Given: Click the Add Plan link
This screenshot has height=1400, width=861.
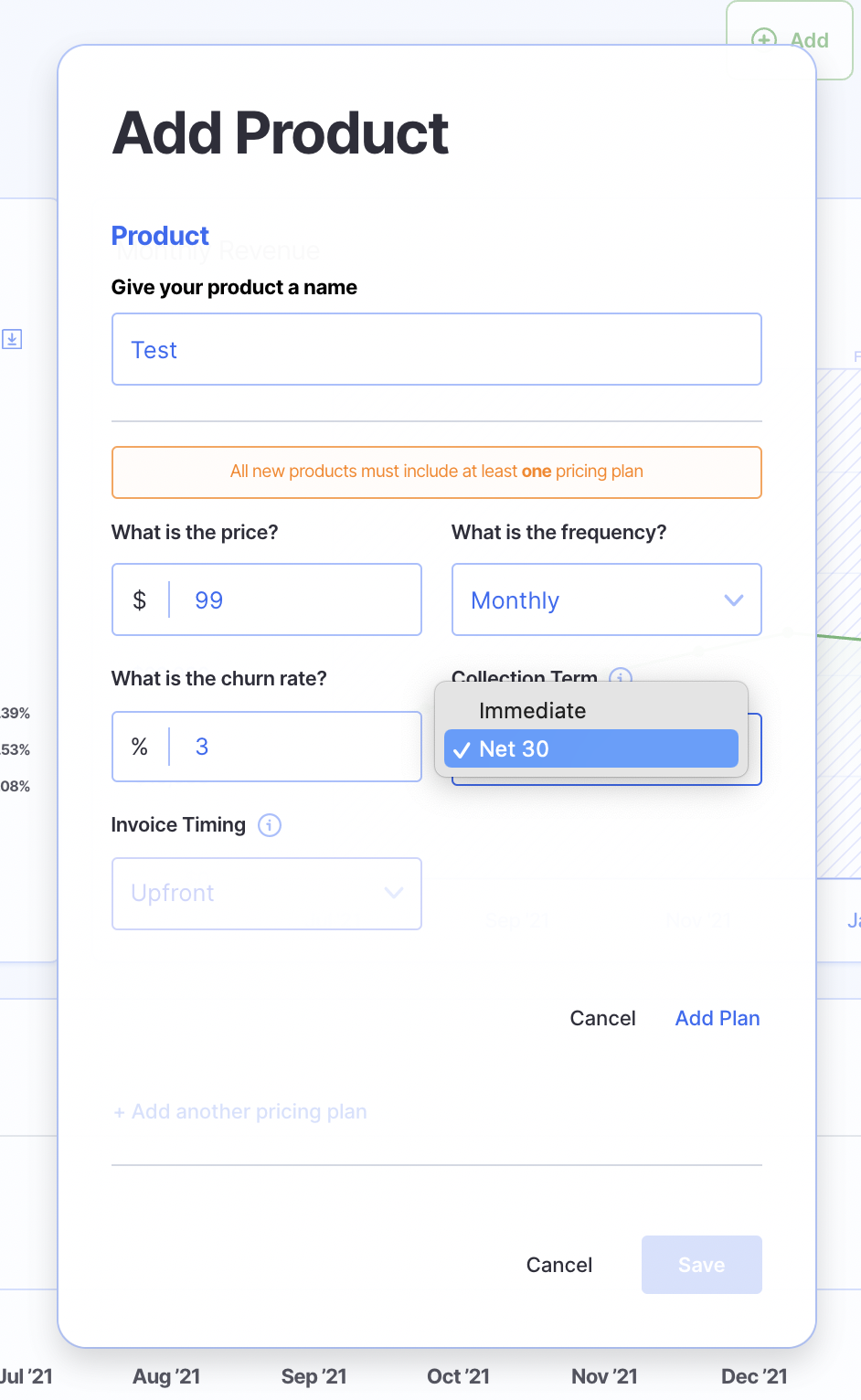Looking at the screenshot, I should 717,1018.
